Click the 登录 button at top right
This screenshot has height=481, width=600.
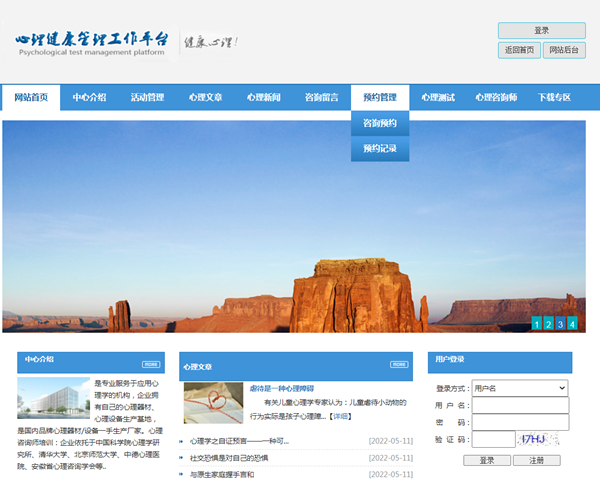point(541,31)
